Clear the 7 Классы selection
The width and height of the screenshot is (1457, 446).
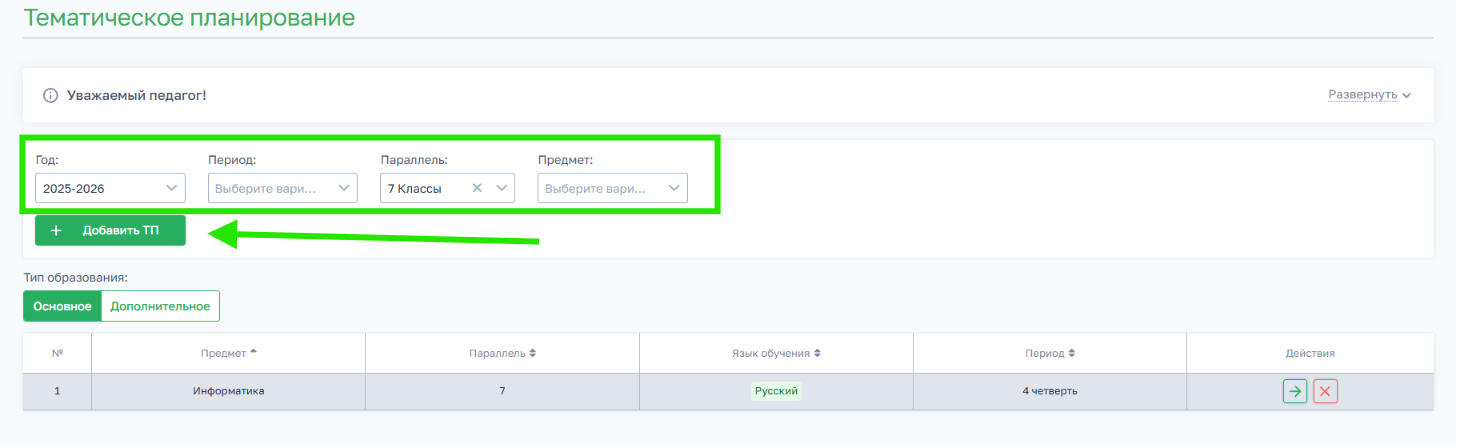click(477, 188)
